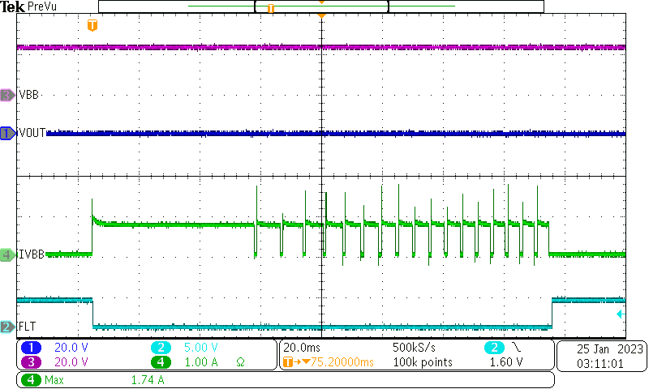The width and height of the screenshot is (649, 389).
Task: Click the small T marker in record overview
Action: pyautogui.click(x=271, y=8)
